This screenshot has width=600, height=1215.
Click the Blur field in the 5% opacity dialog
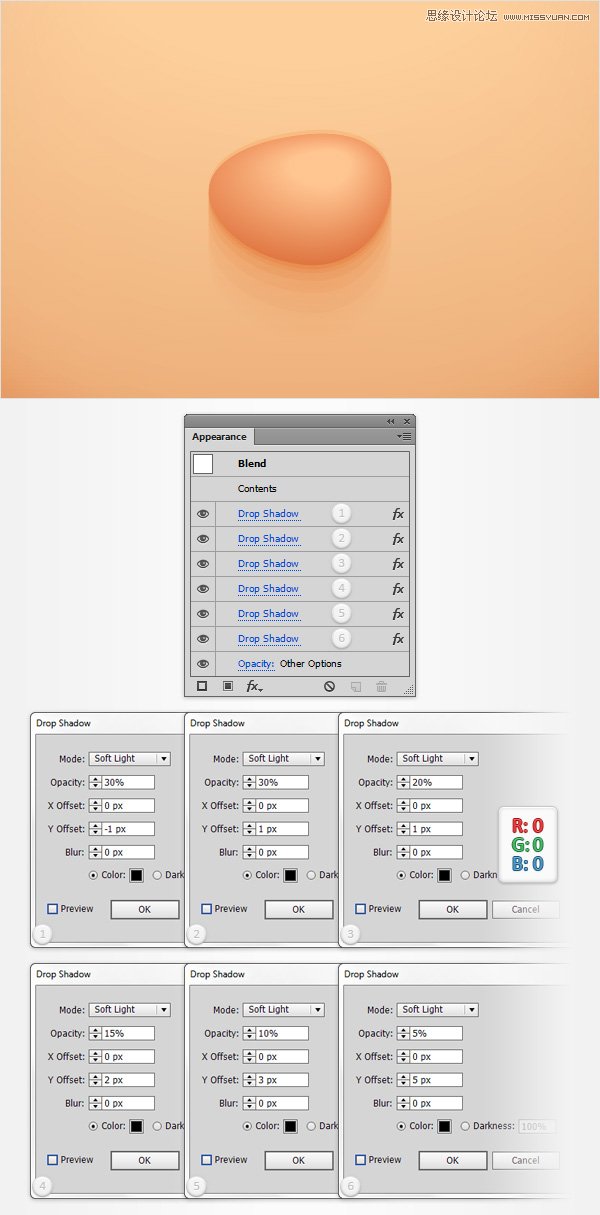[435, 1103]
